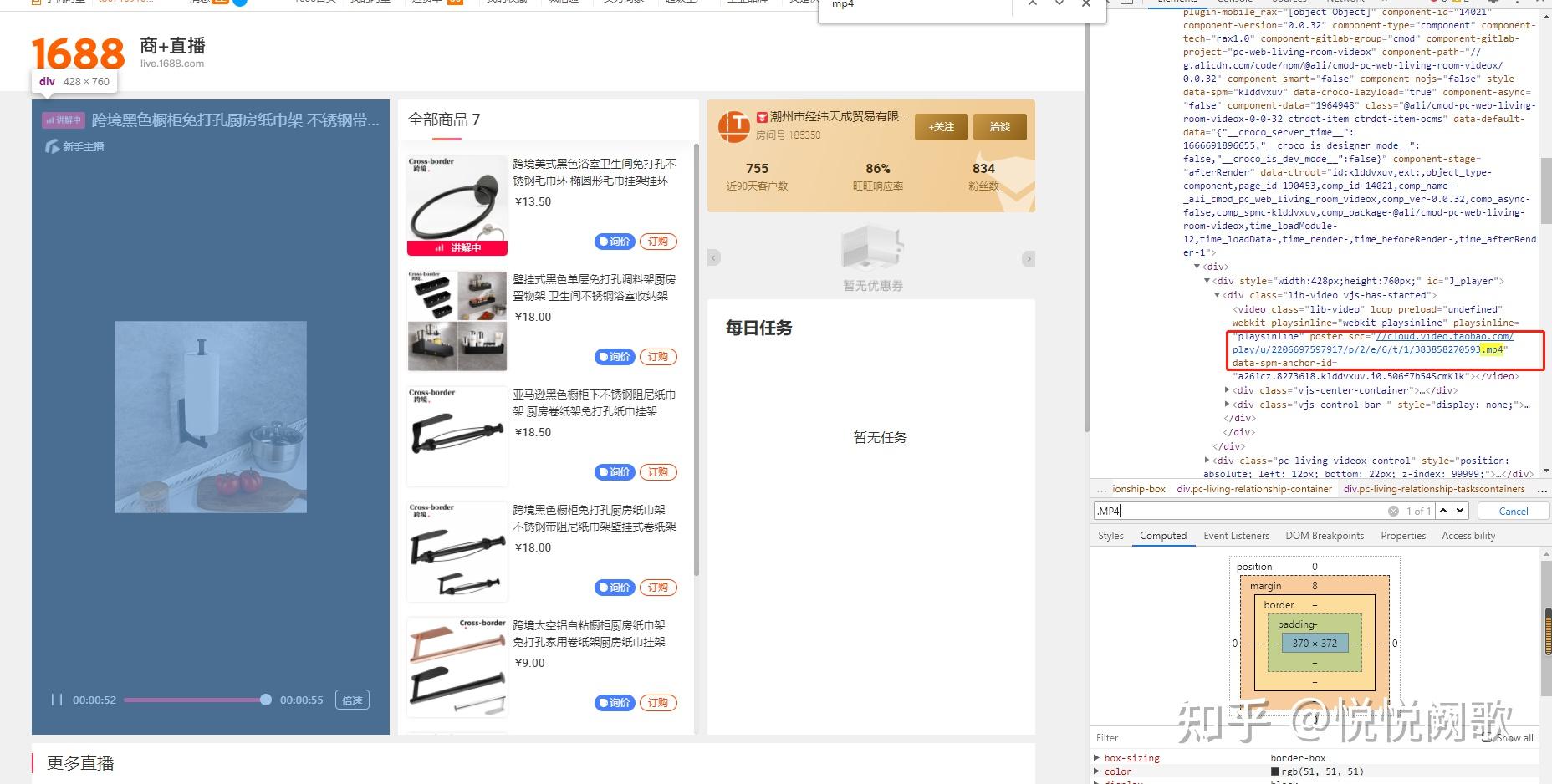Screen dimensions: 1552x784
Task: Close the mp4 find bar
Action: [x=1085, y=5]
